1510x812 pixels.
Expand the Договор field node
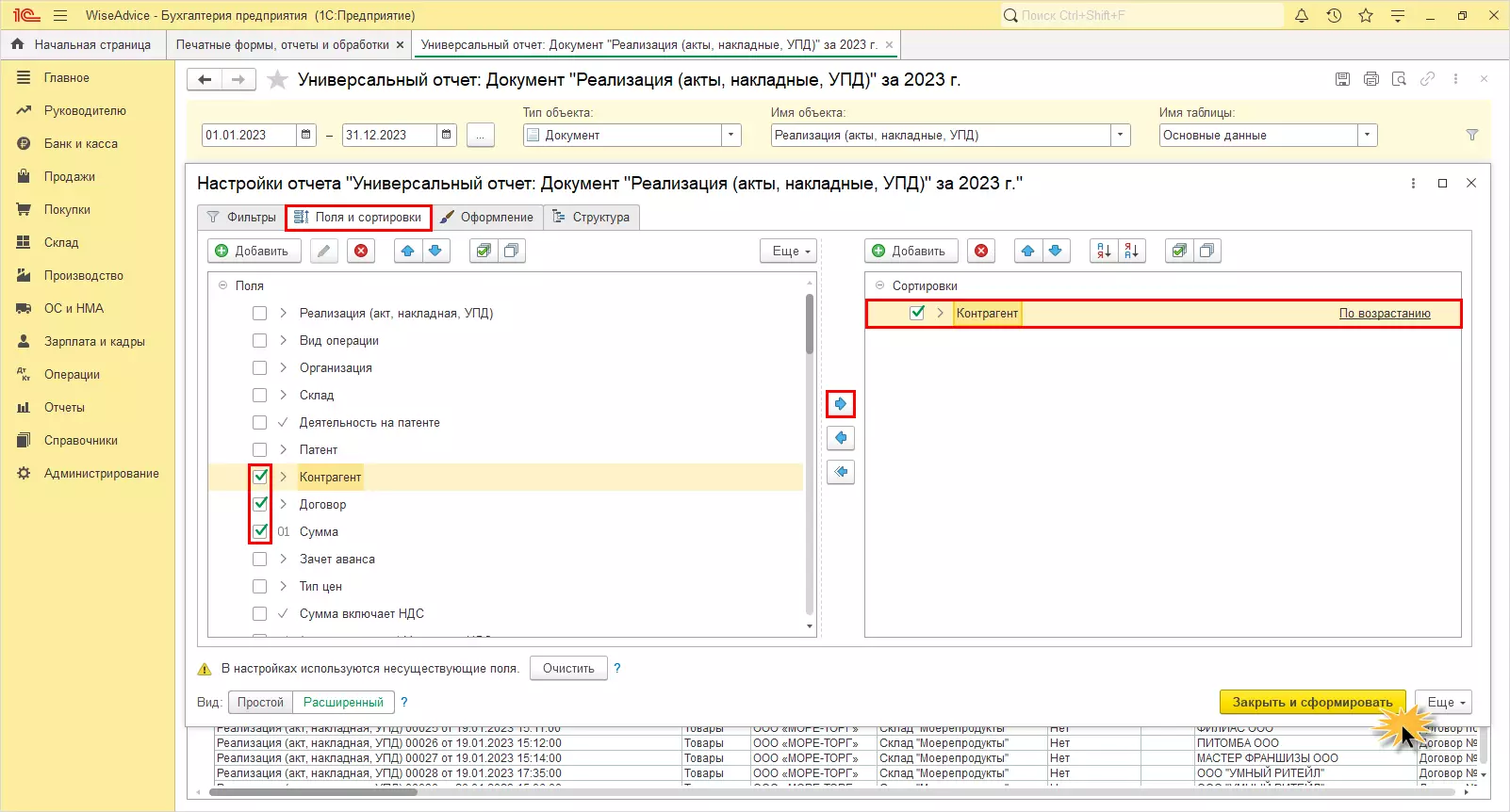283,504
